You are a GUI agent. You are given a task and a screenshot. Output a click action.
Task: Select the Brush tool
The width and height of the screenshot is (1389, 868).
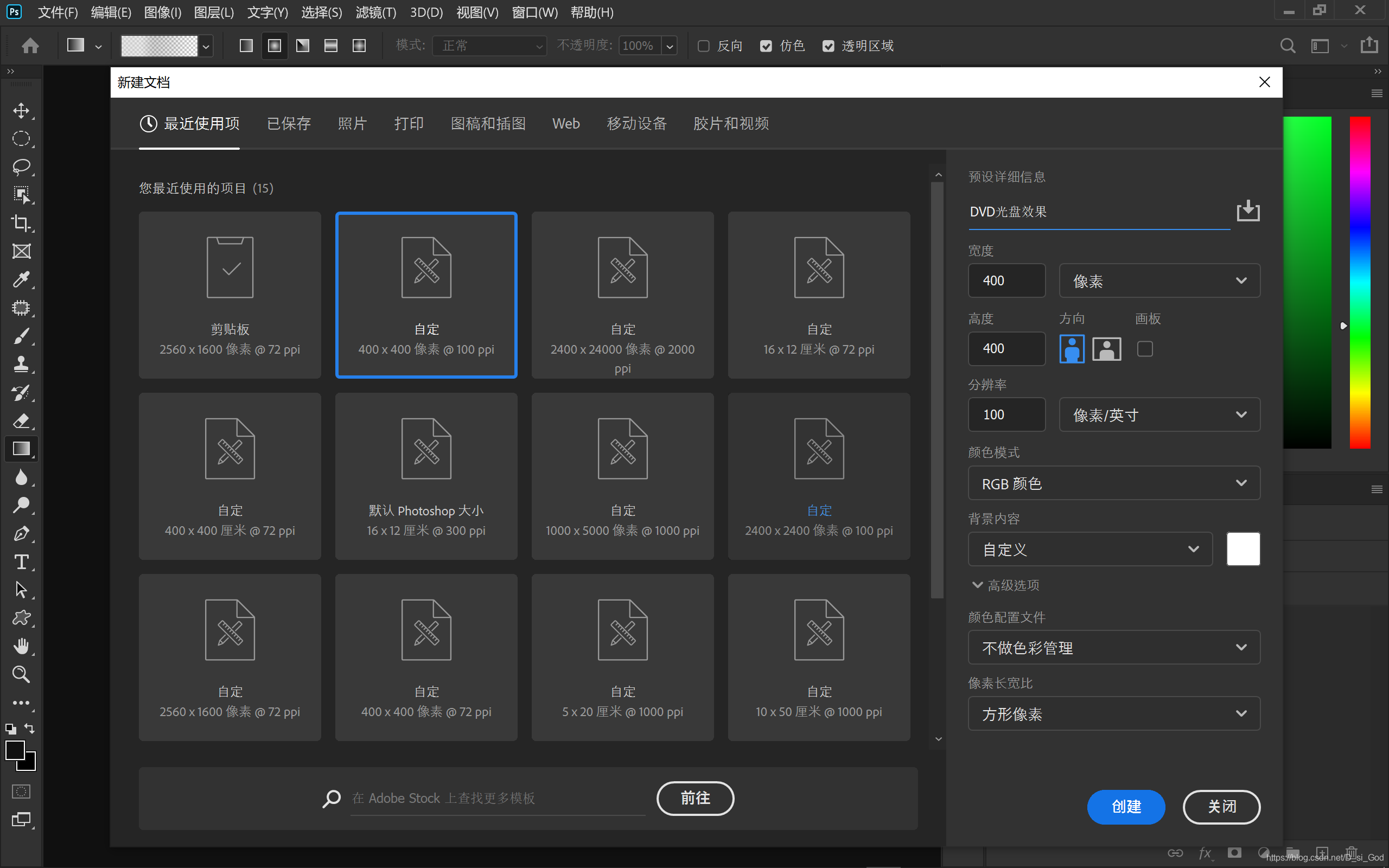pyautogui.click(x=21, y=336)
